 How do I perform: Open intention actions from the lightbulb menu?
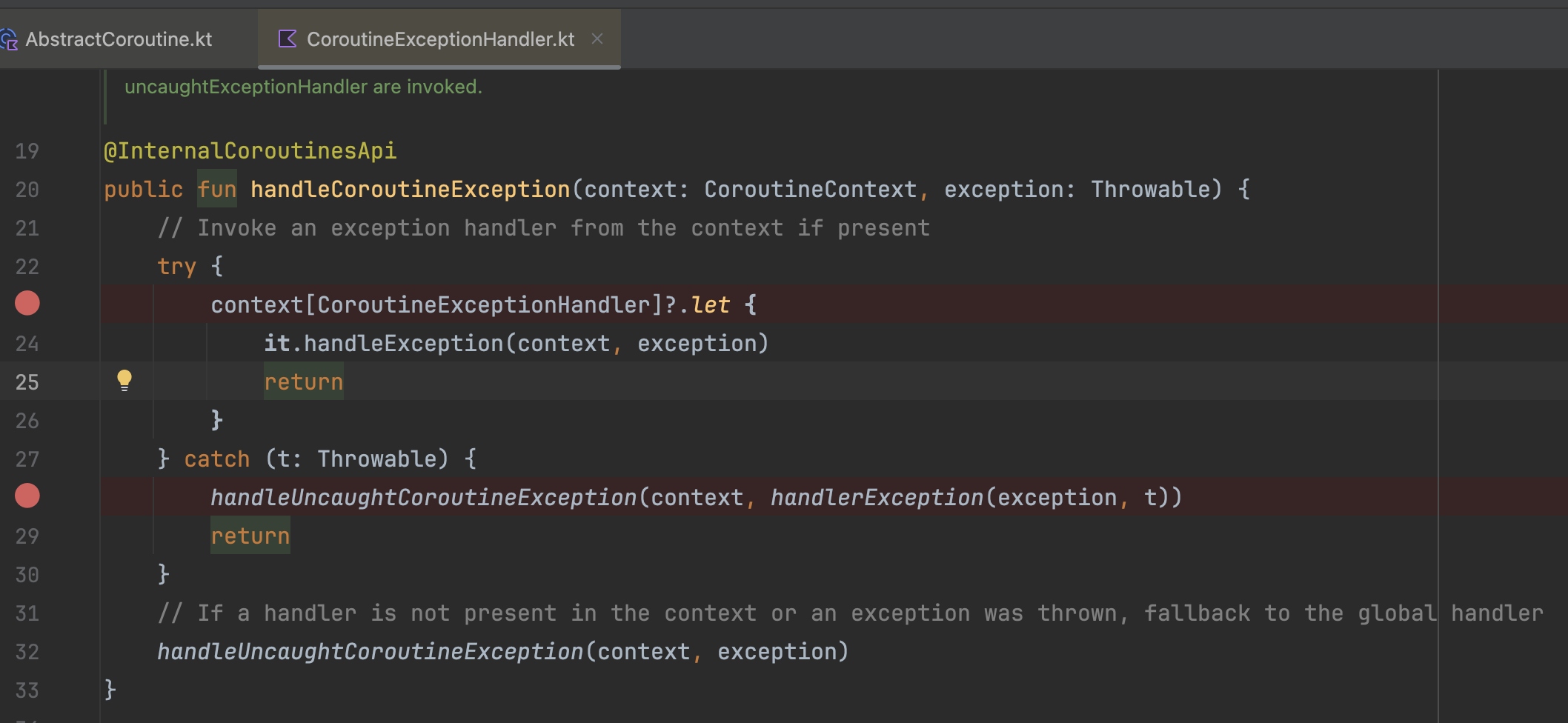click(x=124, y=380)
